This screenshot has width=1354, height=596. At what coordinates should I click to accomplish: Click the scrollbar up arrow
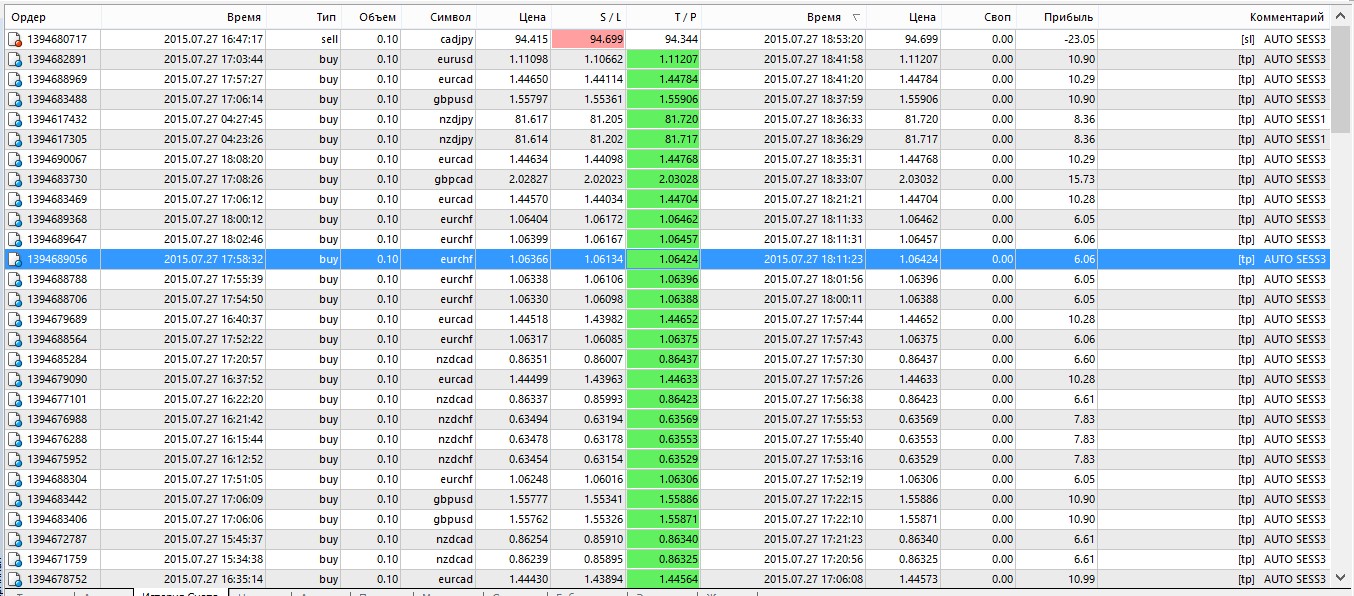[x=1341, y=17]
